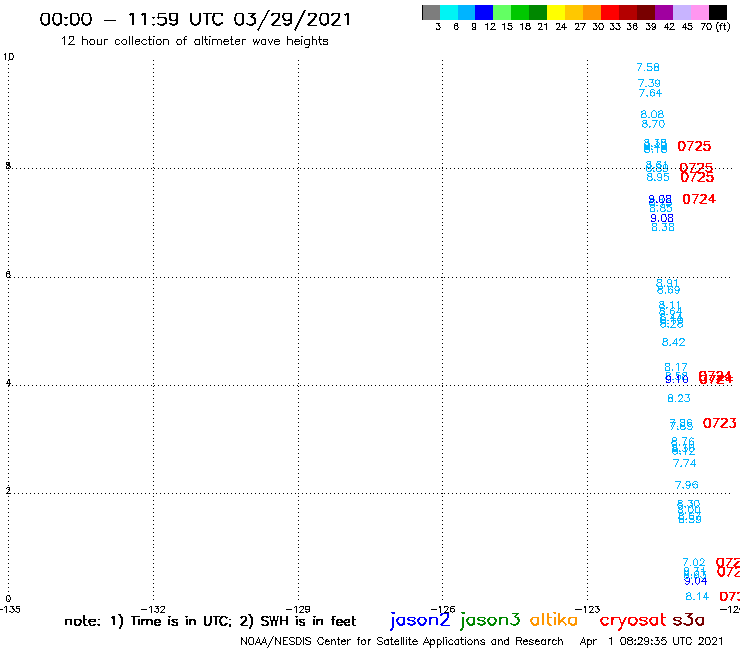Click the longitude axis label -132
Image resolution: width=740 pixels, height=650 pixels.
tap(153, 609)
